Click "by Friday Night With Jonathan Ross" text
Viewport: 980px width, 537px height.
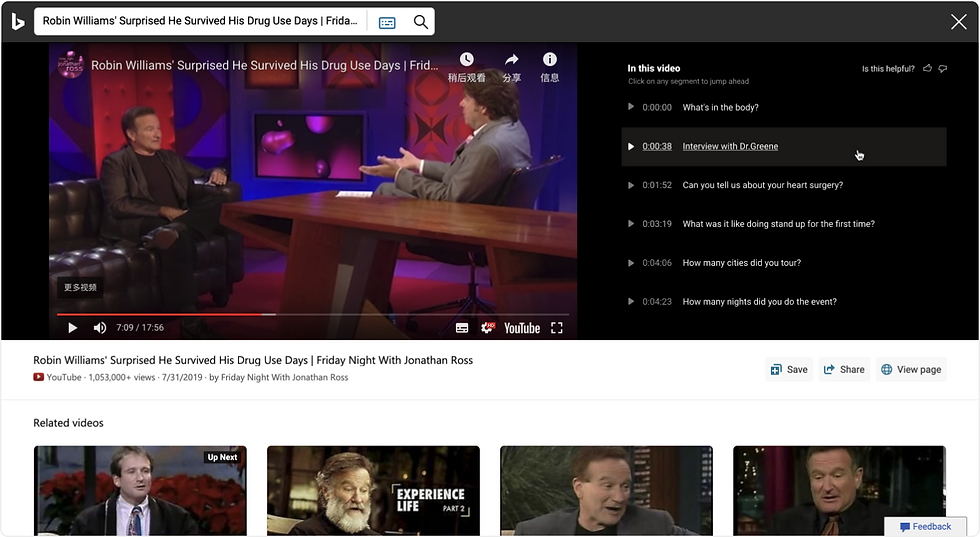tap(279, 378)
